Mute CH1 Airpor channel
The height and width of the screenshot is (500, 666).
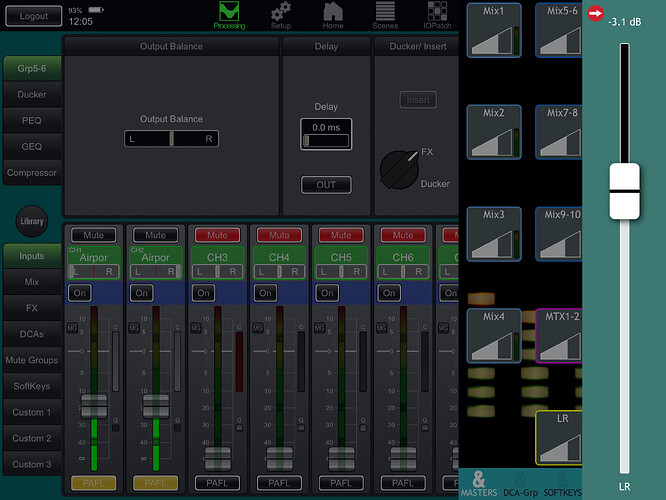click(93, 235)
